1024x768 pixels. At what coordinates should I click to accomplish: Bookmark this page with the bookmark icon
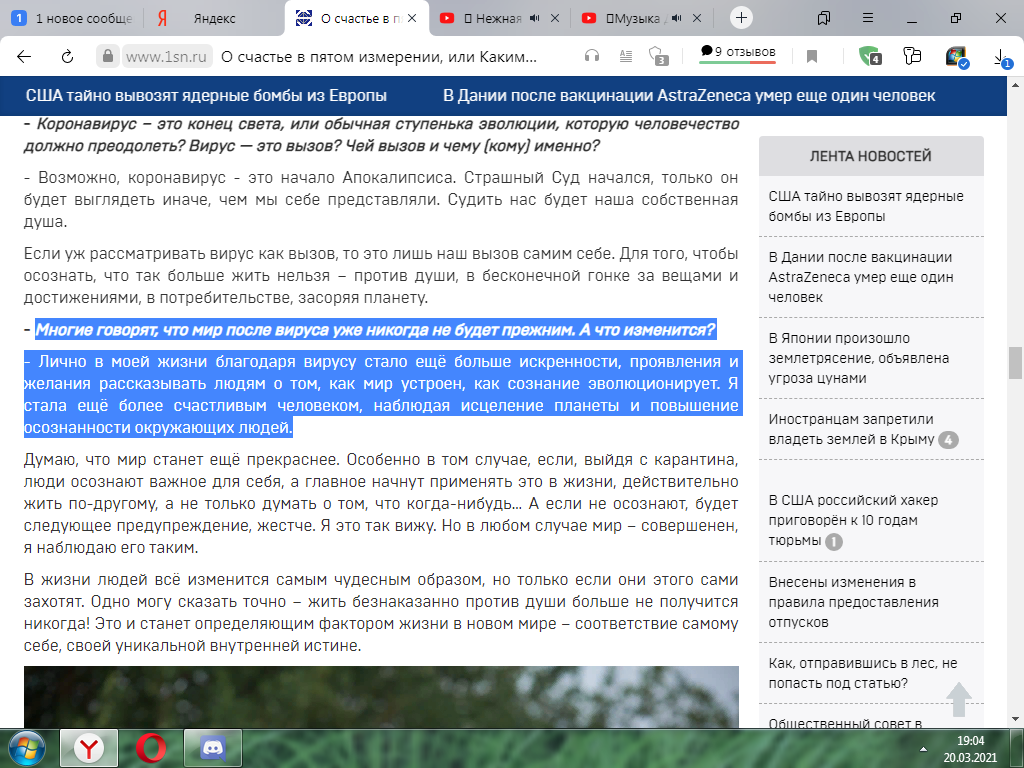point(812,57)
